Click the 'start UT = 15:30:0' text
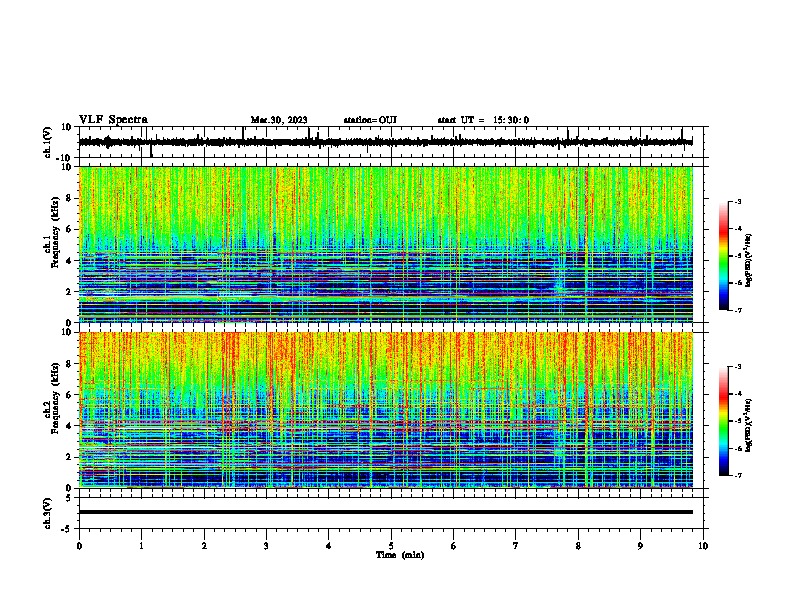Viewport: 792px width, 612px height. 483,120
